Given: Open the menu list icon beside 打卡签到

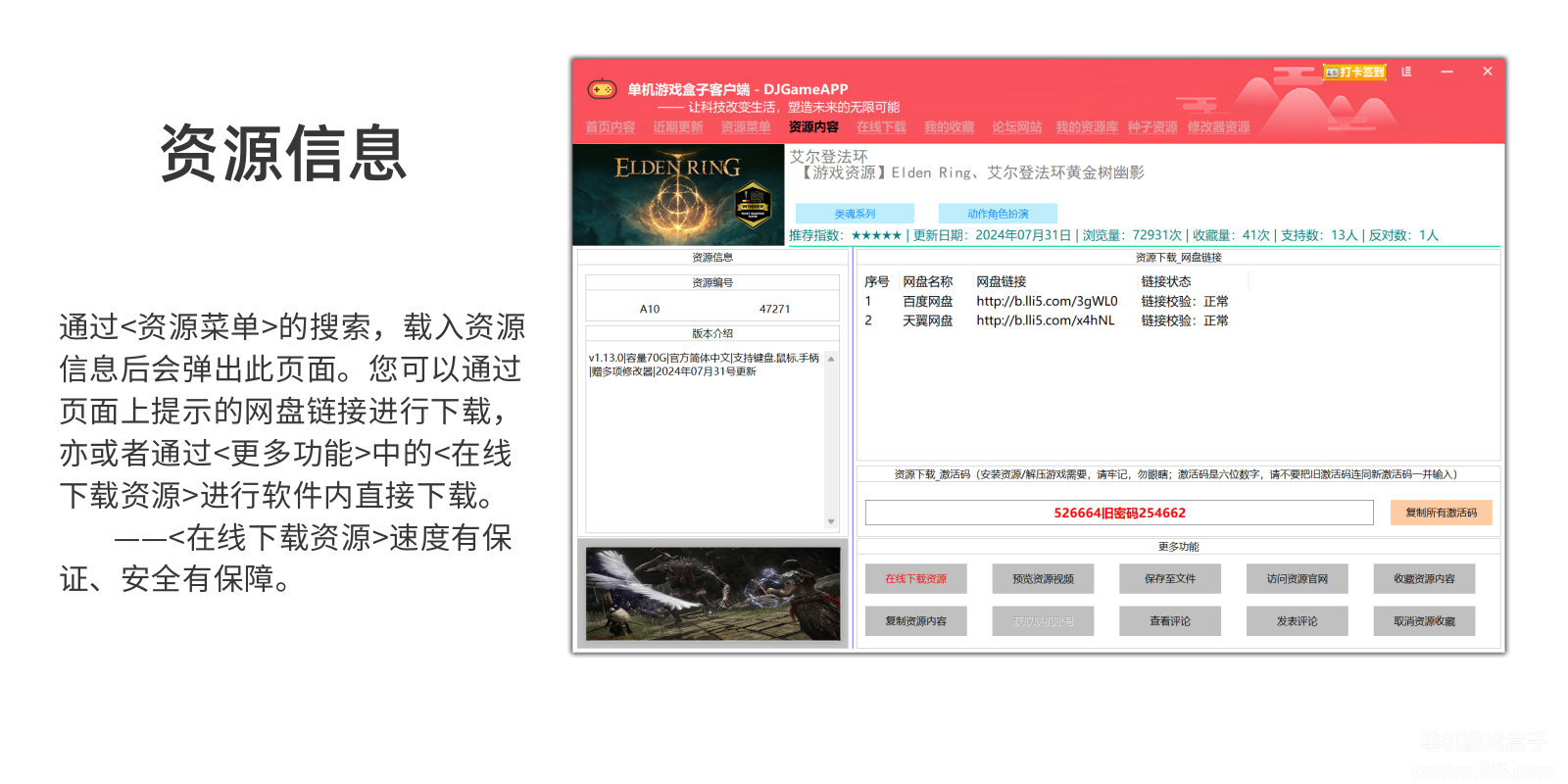Looking at the screenshot, I should pyautogui.click(x=1406, y=72).
